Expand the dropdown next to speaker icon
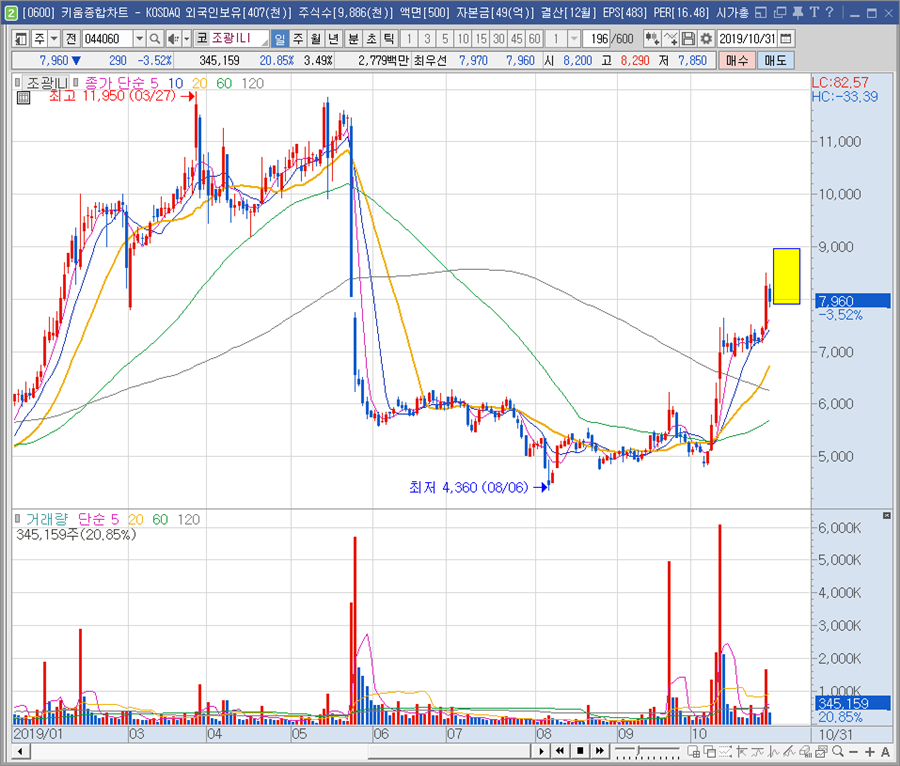Image resolution: width=900 pixels, height=766 pixels. [x=186, y=39]
